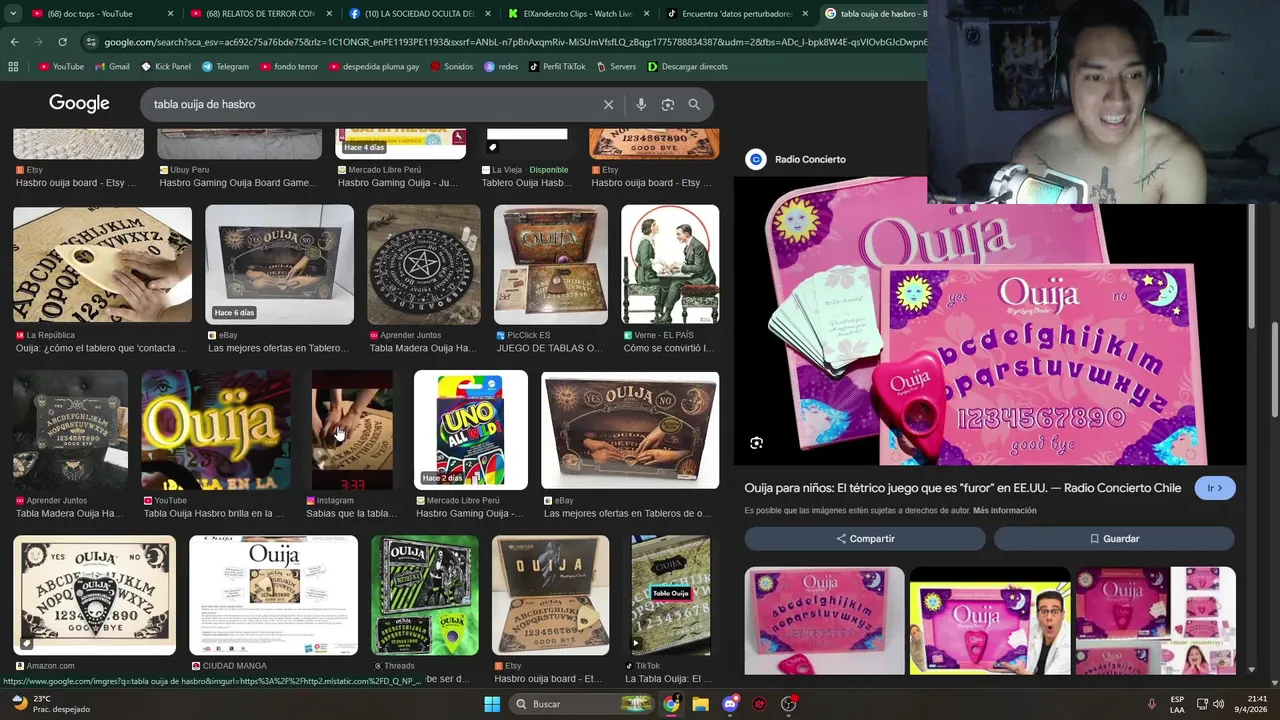Start a voice search with the microphone
The width and height of the screenshot is (1280, 720).
pos(641,104)
